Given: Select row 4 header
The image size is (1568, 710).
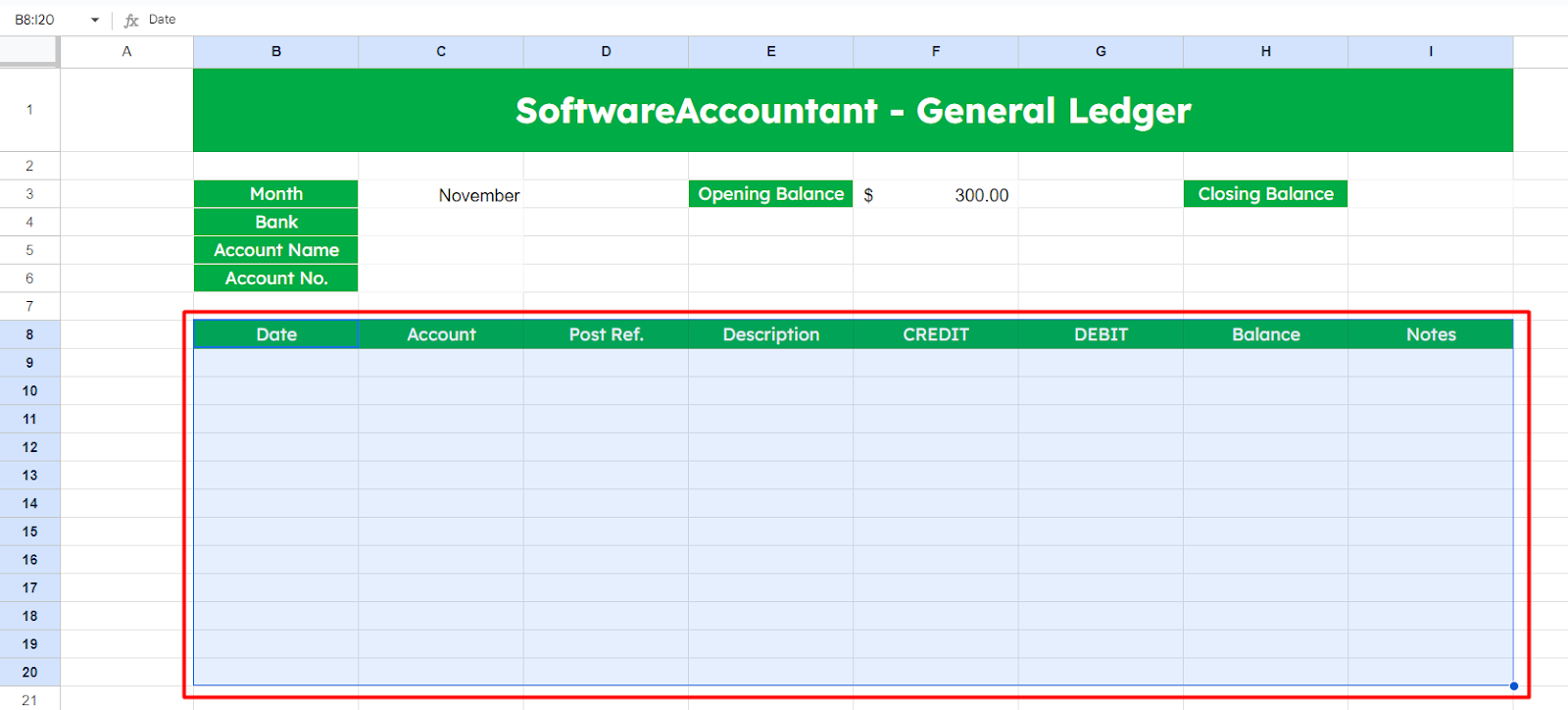Looking at the screenshot, I should 29,223.
